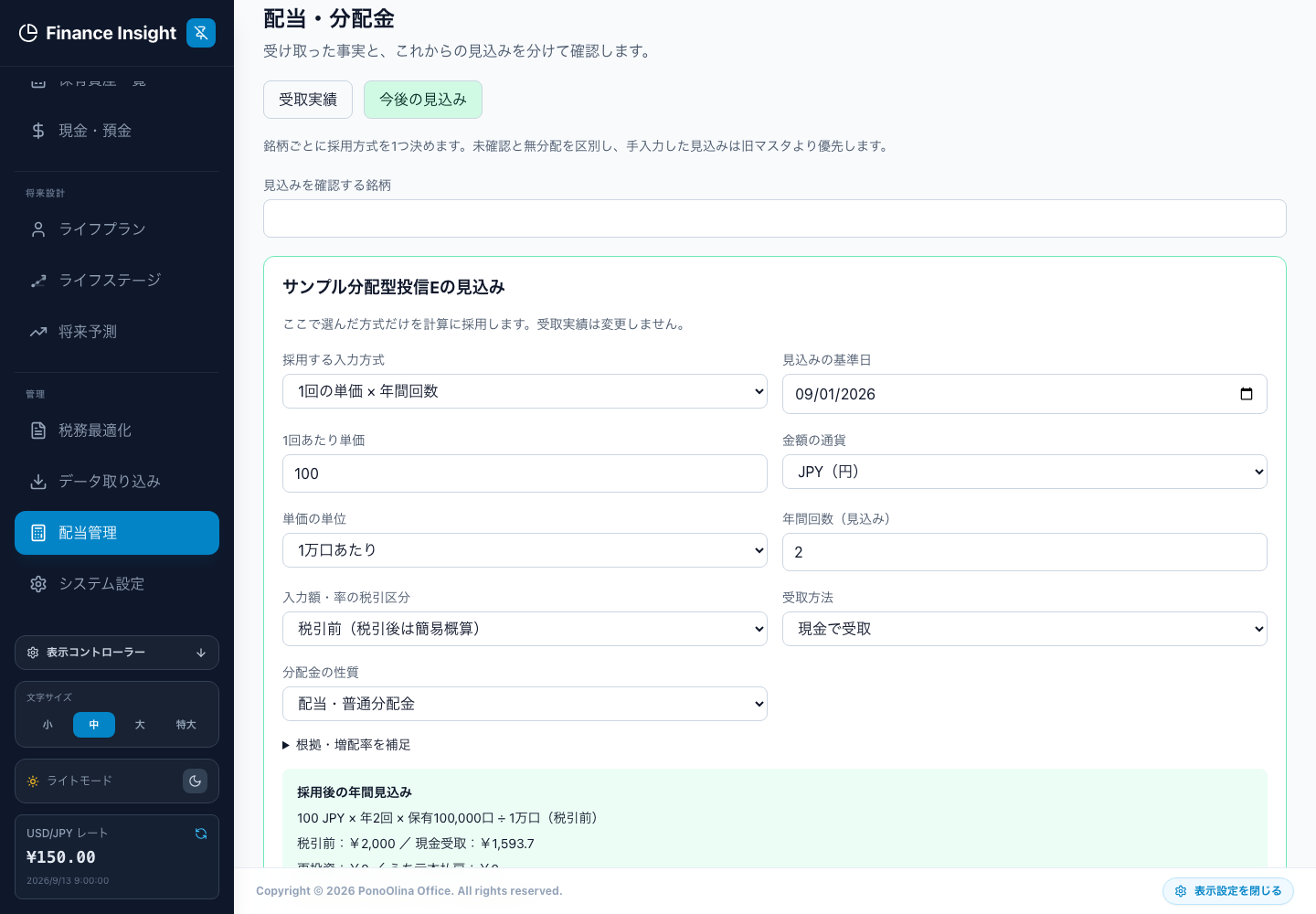Set font size to 特大
Image resolution: width=1316 pixels, height=914 pixels.
186,725
